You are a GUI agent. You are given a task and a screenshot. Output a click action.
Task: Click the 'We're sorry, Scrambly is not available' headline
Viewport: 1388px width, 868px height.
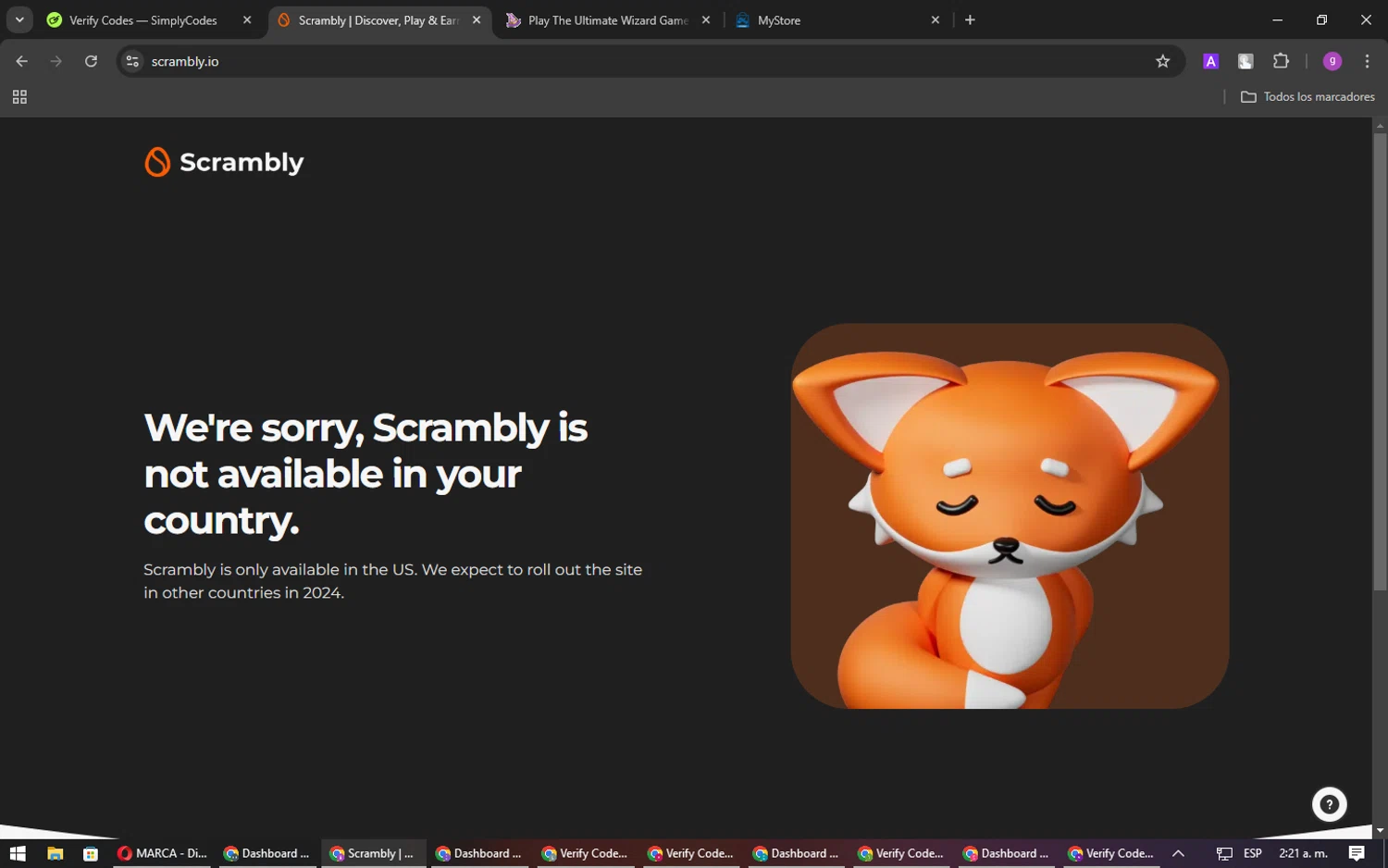click(x=366, y=474)
